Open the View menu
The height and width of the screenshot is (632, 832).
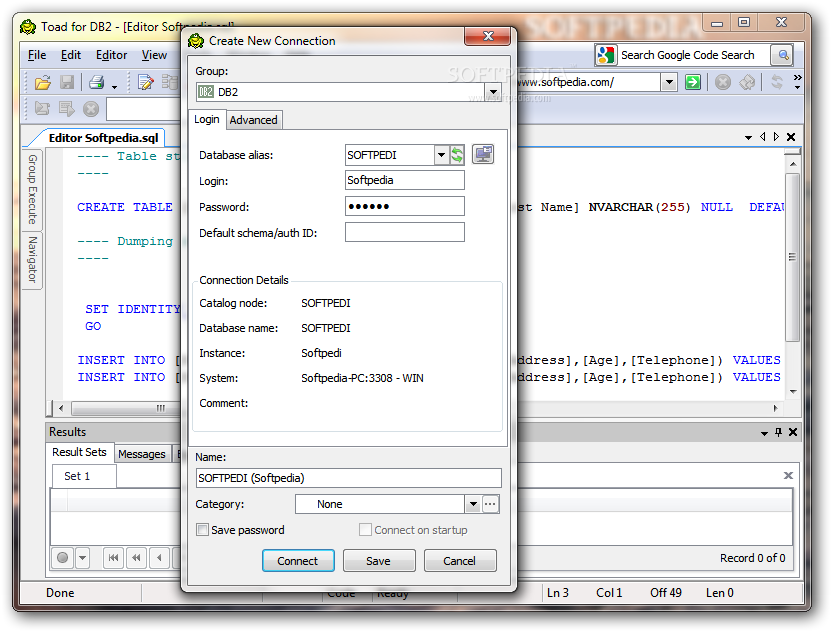(154, 55)
